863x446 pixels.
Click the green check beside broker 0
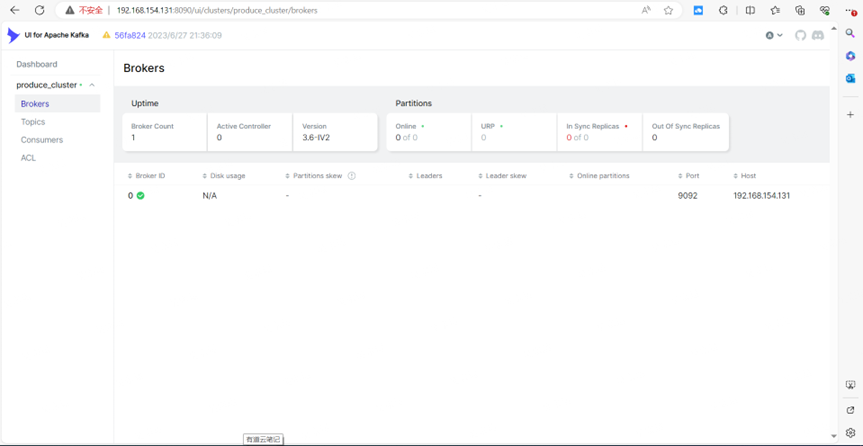140,195
